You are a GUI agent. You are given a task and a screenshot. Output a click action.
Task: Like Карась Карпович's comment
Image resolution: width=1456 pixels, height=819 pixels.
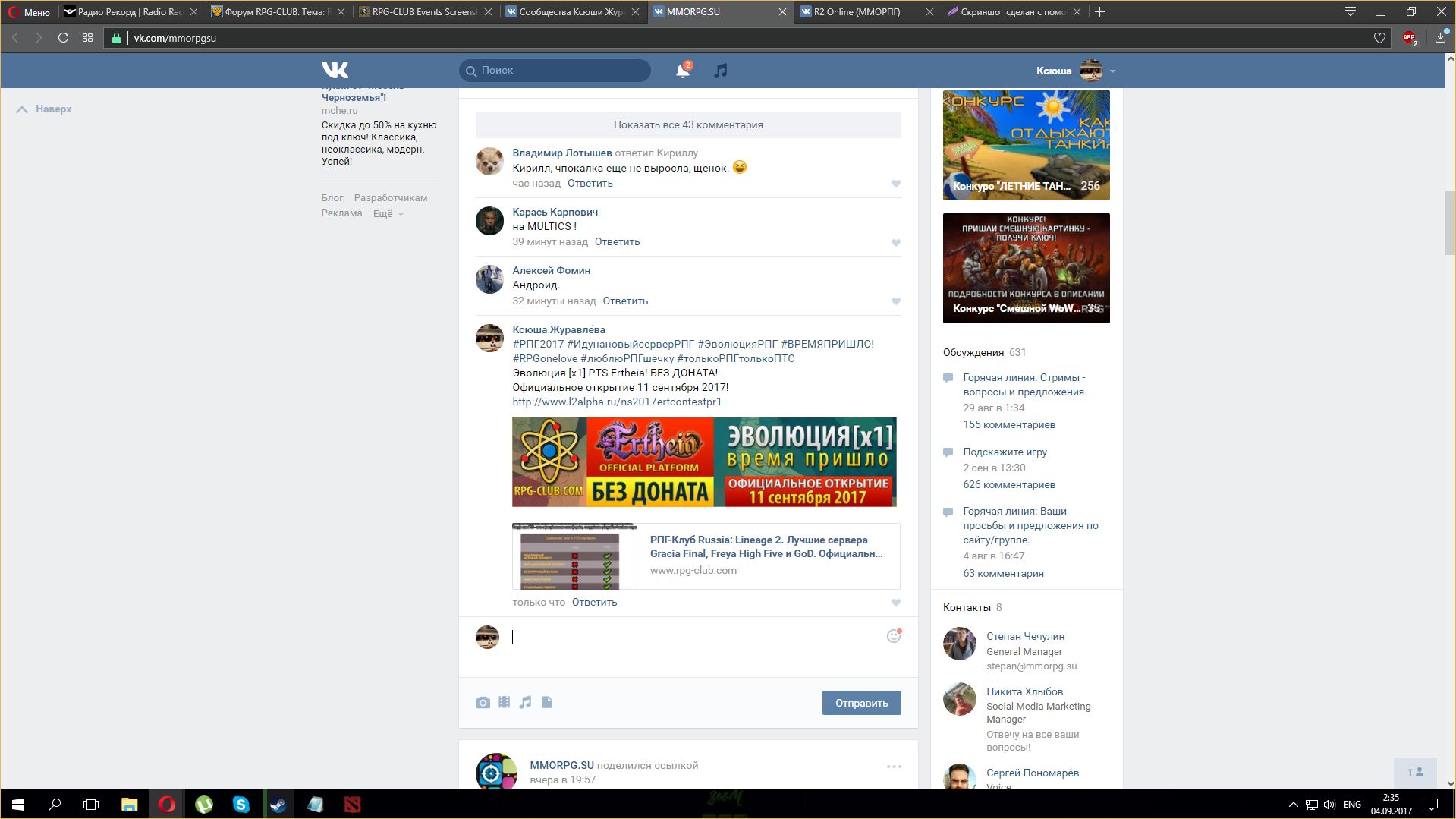(x=896, y=243)
